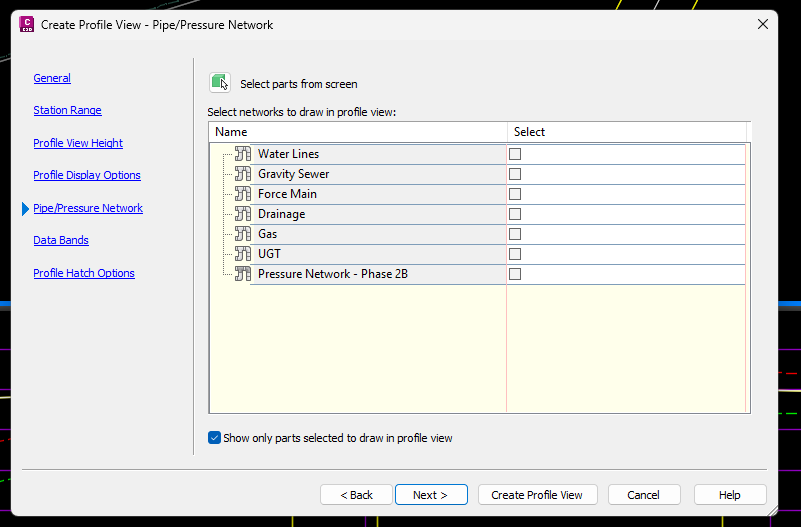
Task: Jump to Profile Display Options
Action: click(x=87, y=175)
